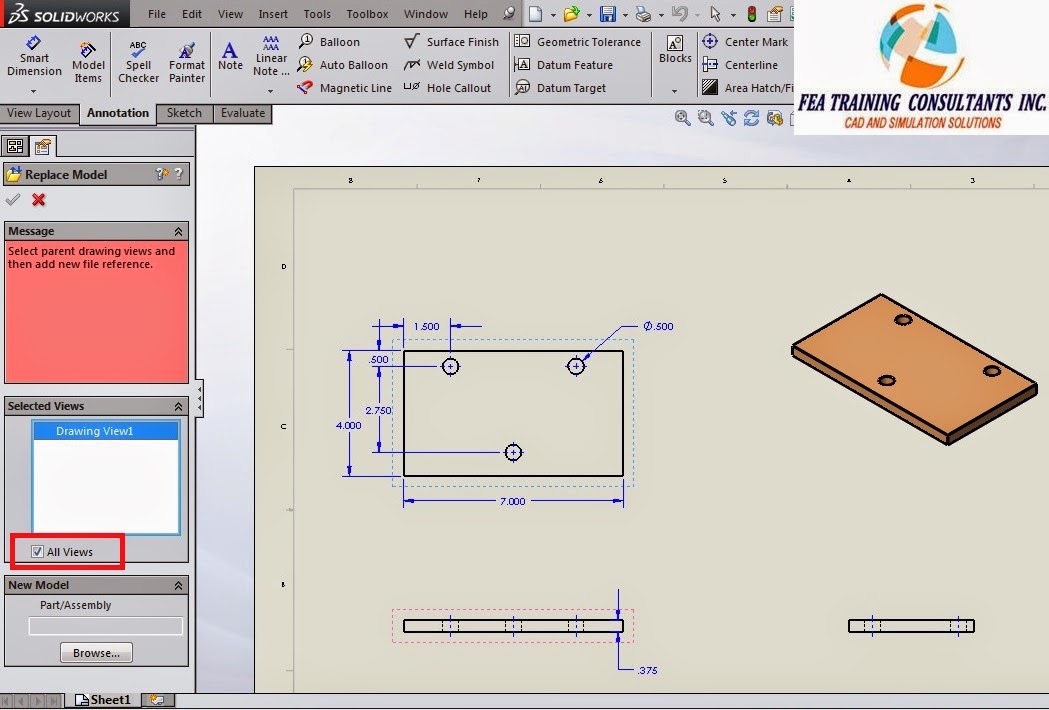Open the Insert menu
Screen dimensions: 1049x710
tap(273, 14)
